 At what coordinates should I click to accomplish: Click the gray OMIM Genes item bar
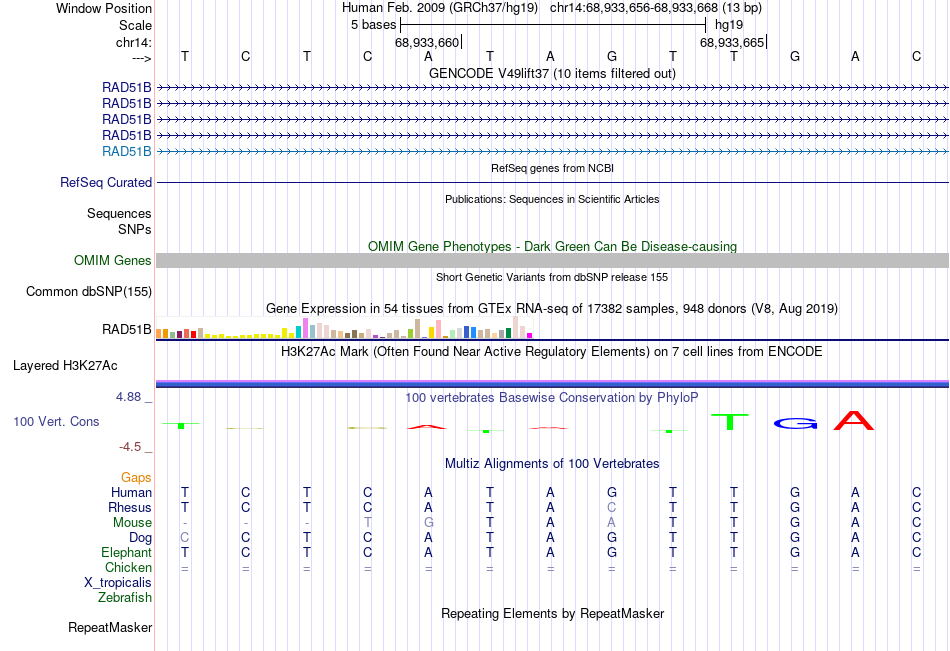[552, 261]
